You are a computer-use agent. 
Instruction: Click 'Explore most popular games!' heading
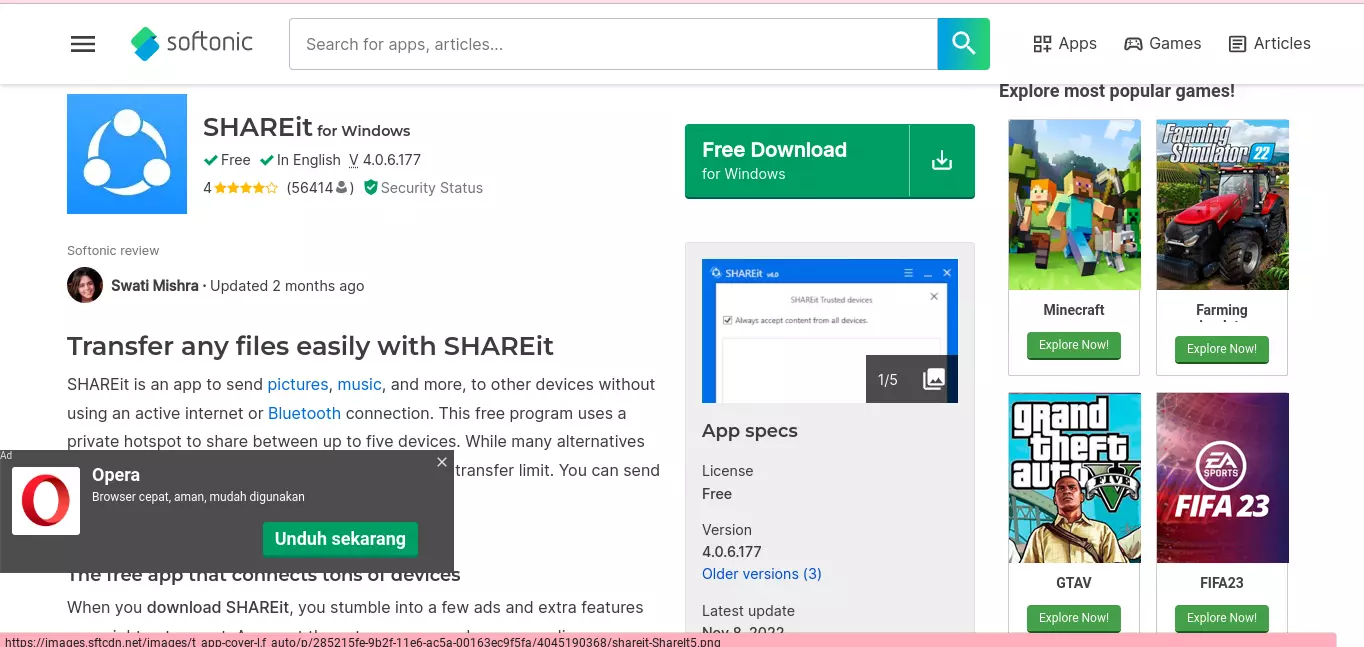pos(1117,91)
